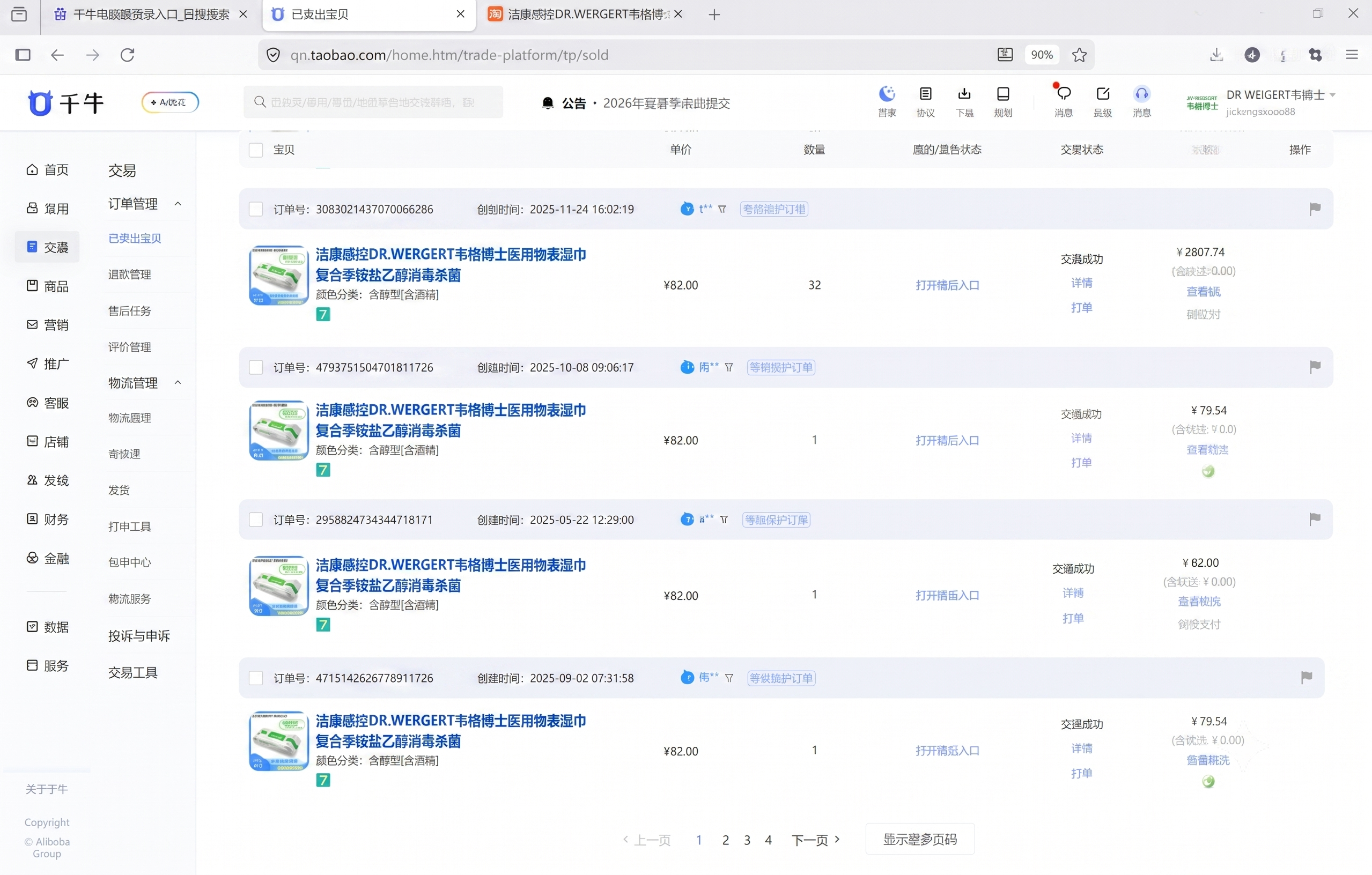Image resolution: width=1372 pixels, height=875 pixels.
Task: Click 打开售后入口 for the 2025-10-08 order
Action: tap(947, 440)
